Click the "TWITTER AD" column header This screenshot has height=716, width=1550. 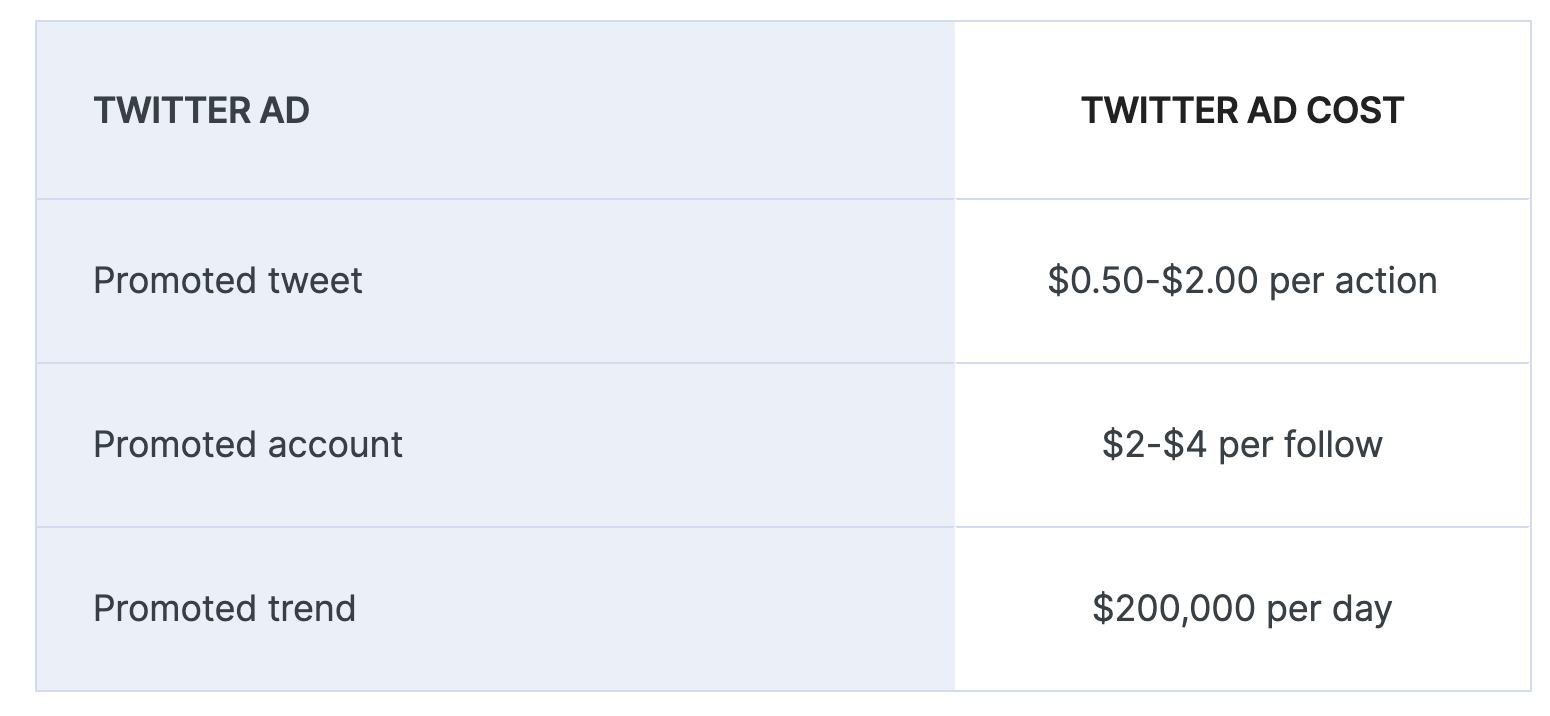[201, 110]
